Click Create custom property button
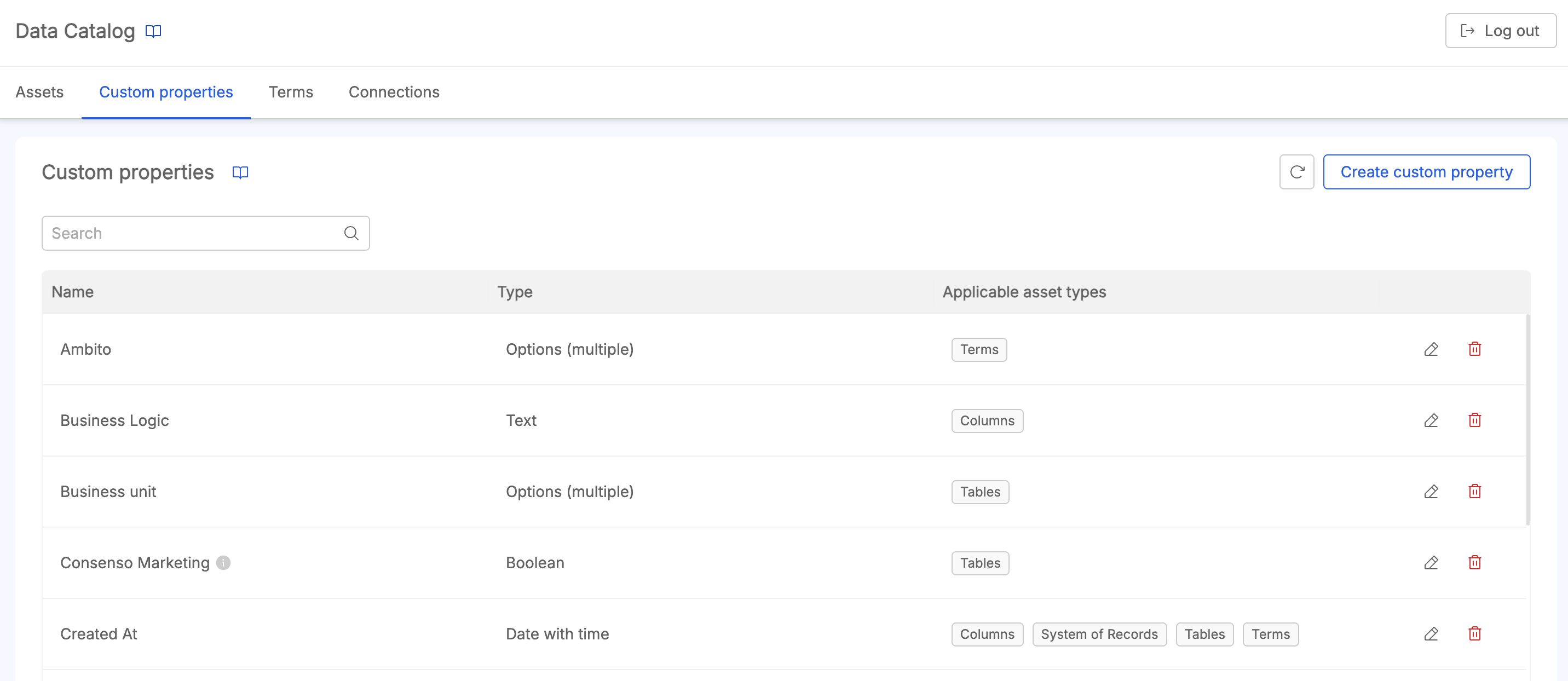The width and height of the screenshot is (1568, 681). (1426, 172)
